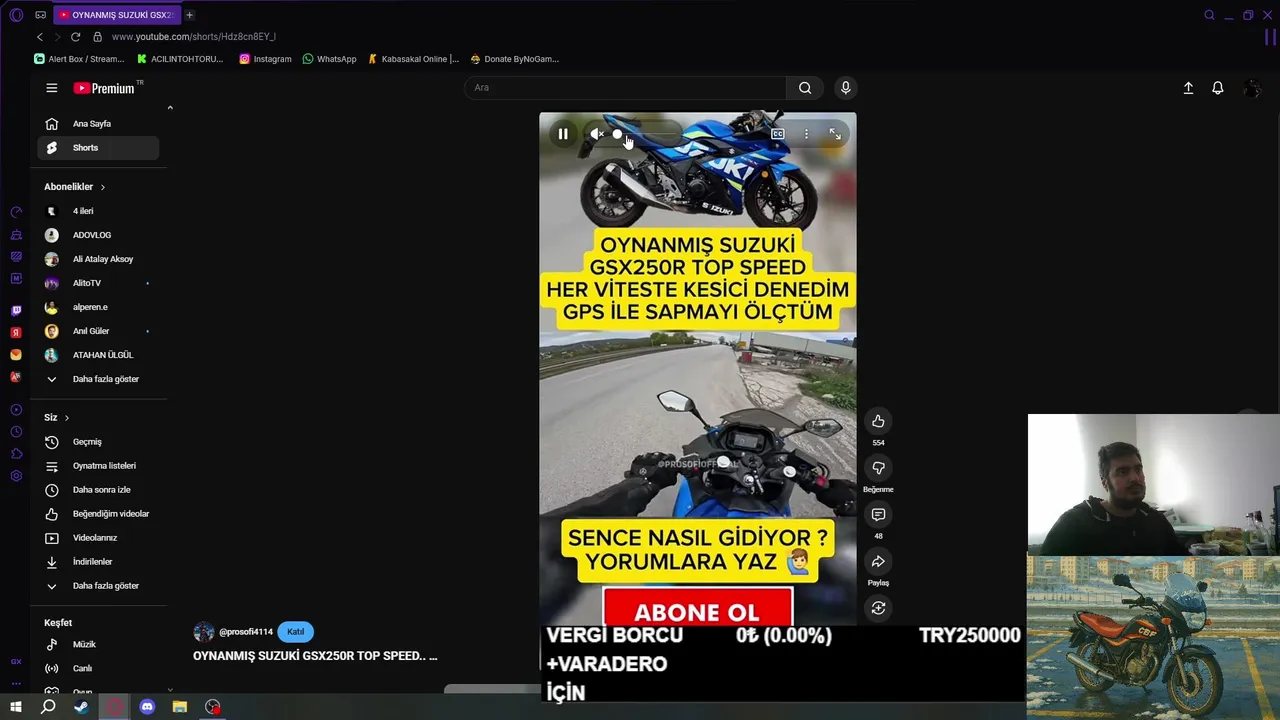Viewport: 1280px width, 720px height.
Task: Open the comments for this Short
Action: tap(878, 515)
